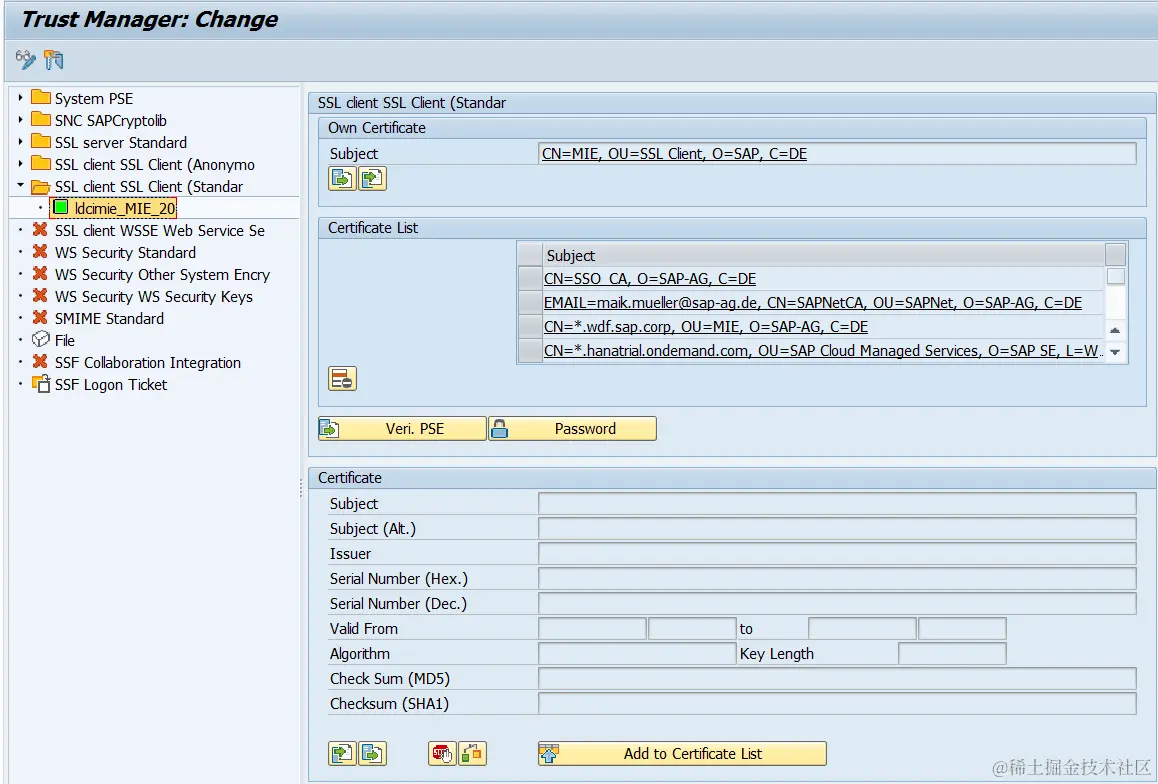1158x784 pixels.
Task: Select SSL client WSSE Web Service Se entry
Action: coord(160,230)
